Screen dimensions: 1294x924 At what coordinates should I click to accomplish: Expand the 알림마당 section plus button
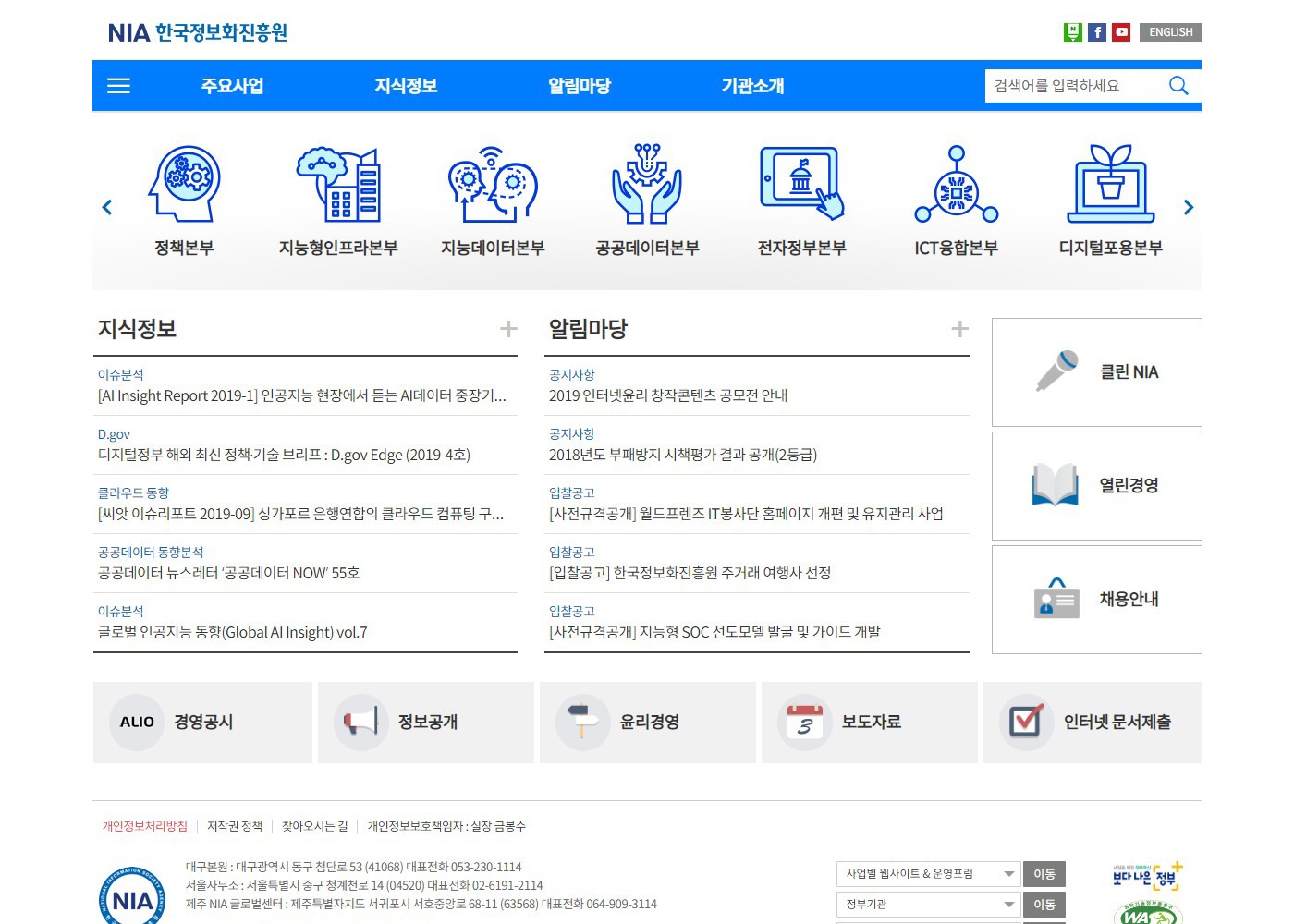960,329
